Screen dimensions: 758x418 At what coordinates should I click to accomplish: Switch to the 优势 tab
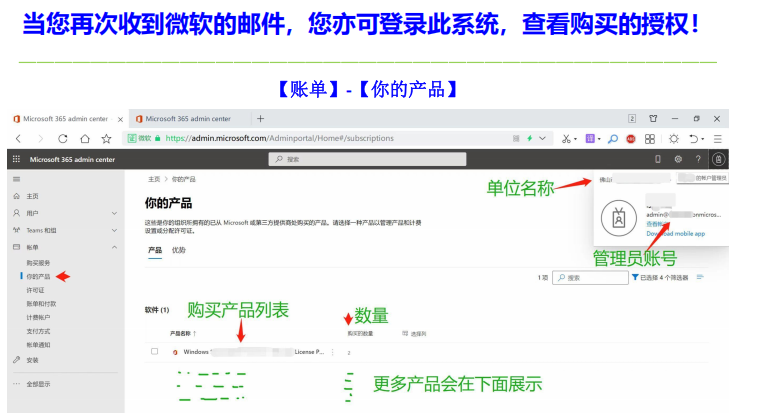pos(178,250)
